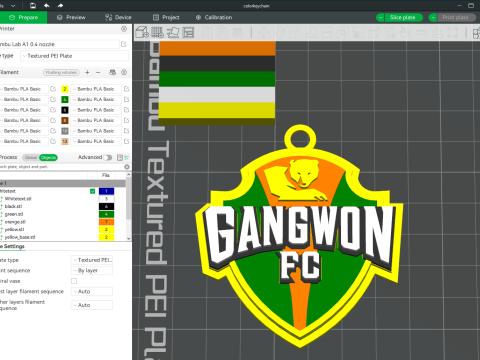Click the green search settings icon
Image resolution: width=480 pixels, height=360 pixels.
coord(127,157)
